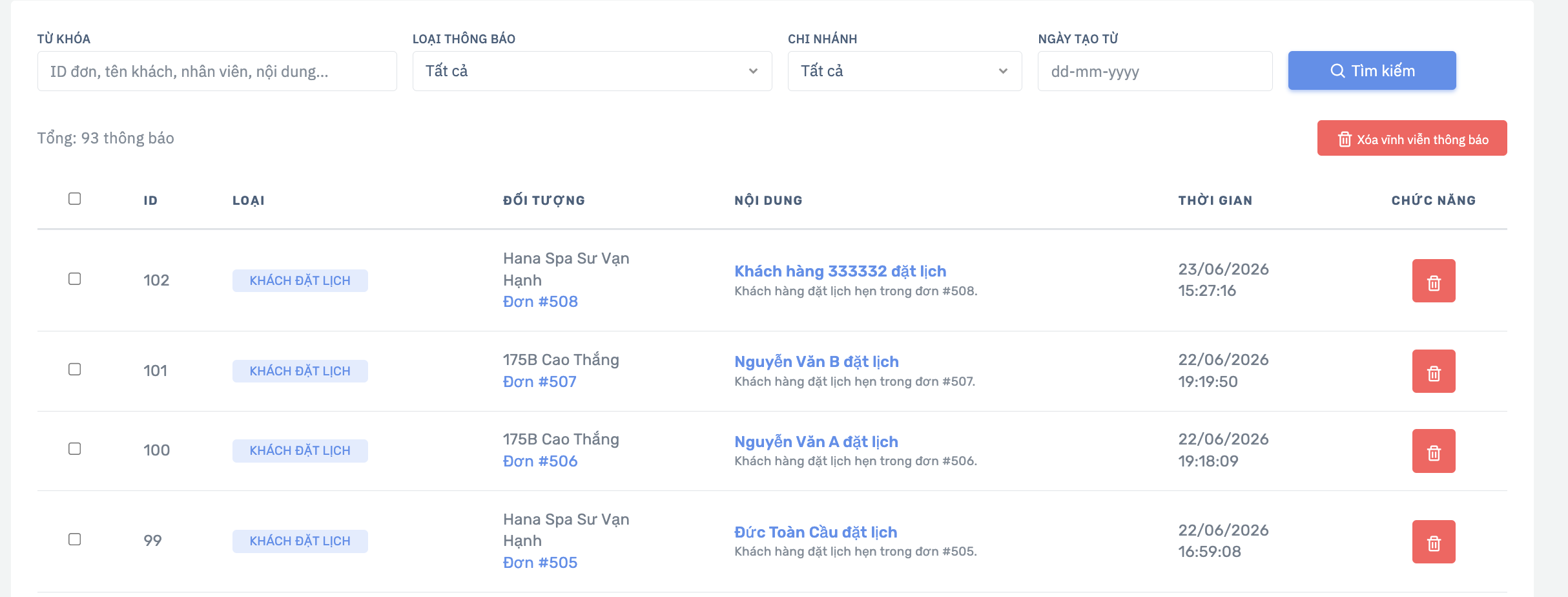Click trash icon for notification 100

point(1434,451)
